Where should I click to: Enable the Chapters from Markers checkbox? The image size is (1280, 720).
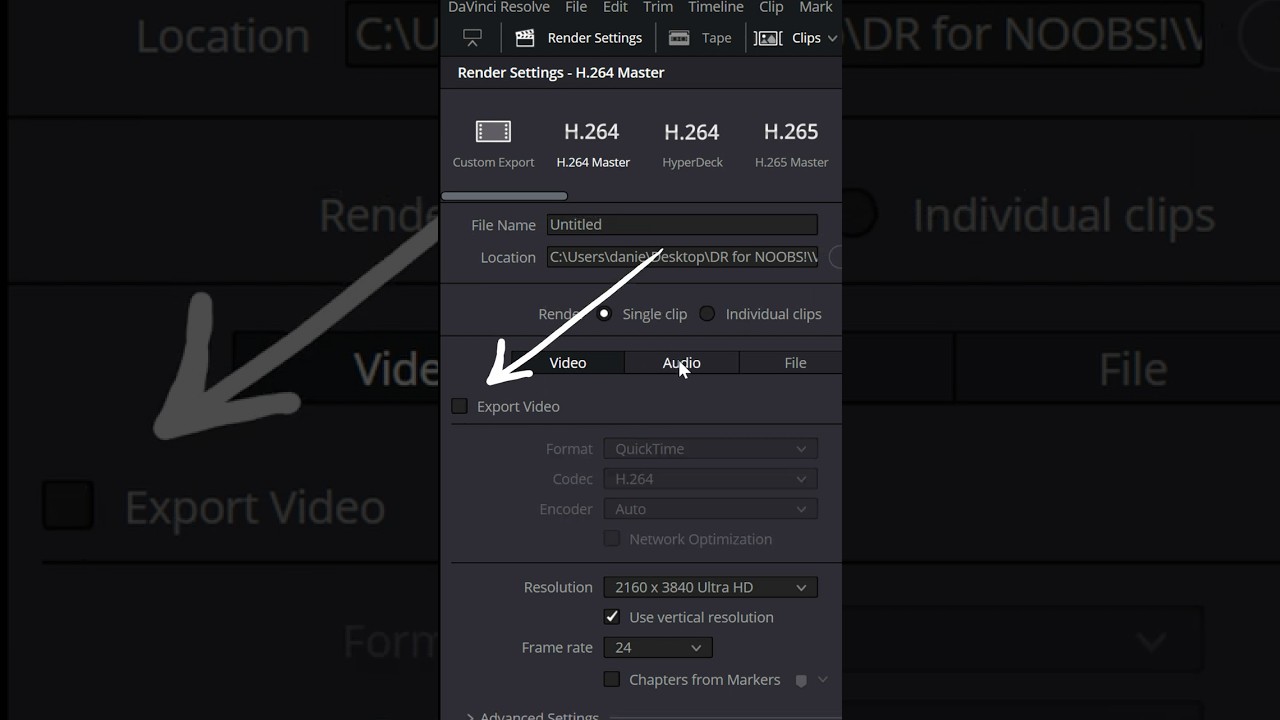[612, 679]
